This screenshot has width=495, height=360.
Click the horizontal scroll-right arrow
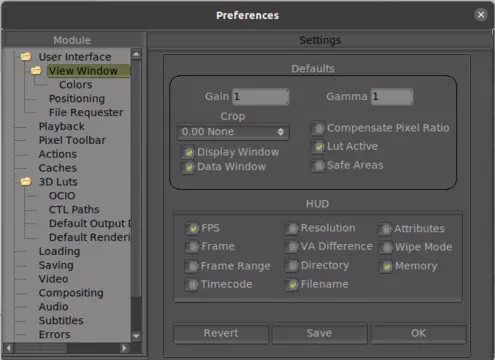124,348
